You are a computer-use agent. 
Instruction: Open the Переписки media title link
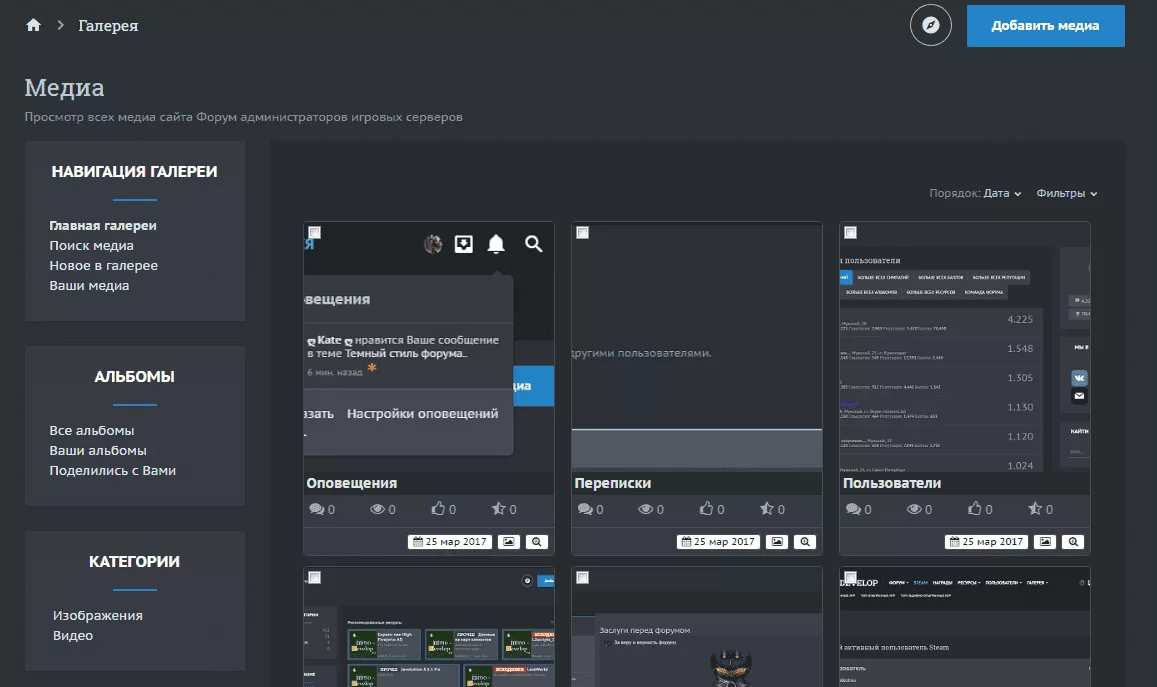click(612, 483)
